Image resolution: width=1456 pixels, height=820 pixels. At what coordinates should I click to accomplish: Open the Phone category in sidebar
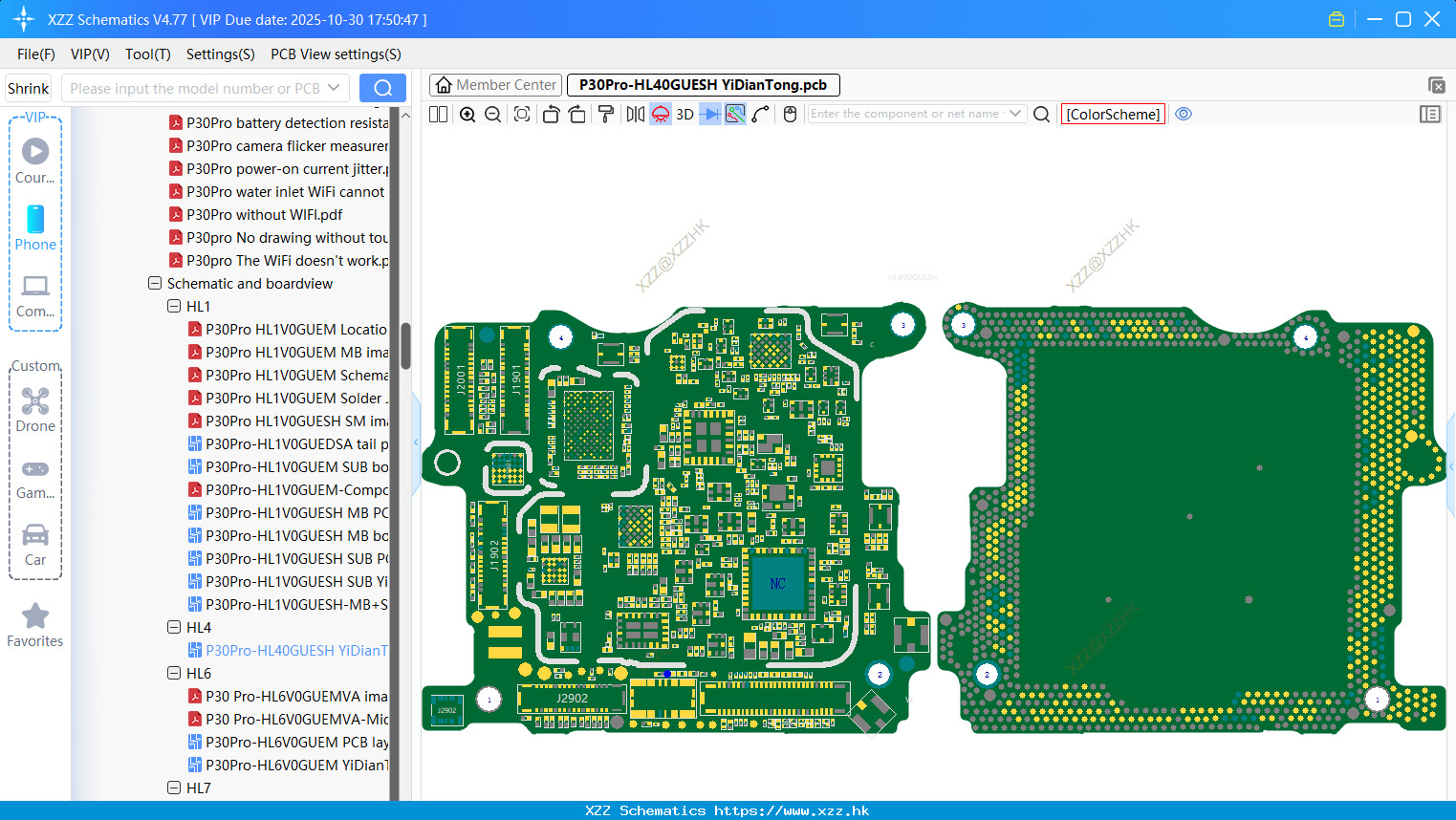[35, 228]
